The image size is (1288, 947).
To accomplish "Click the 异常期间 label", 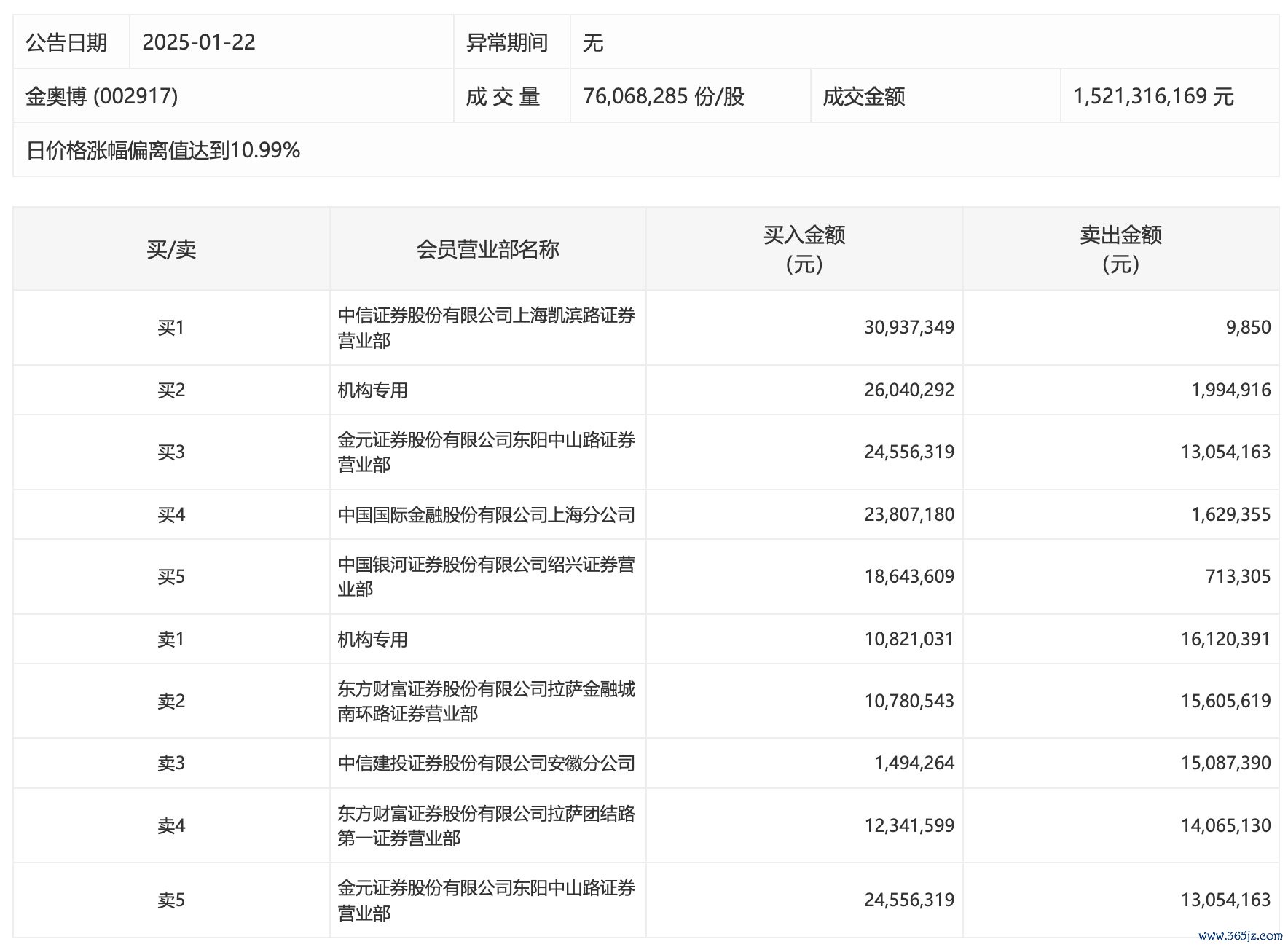I will pos(507,42).
